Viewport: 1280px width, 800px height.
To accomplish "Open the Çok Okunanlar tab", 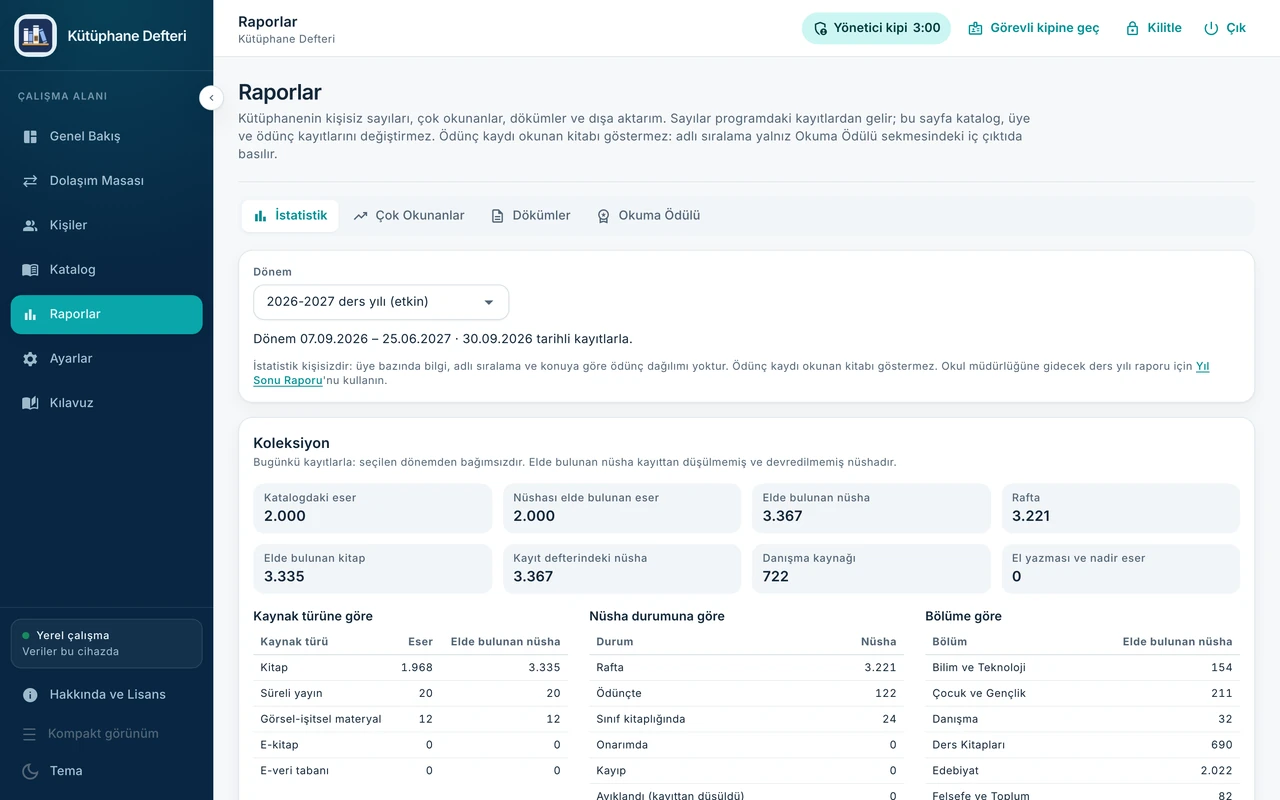I will tap(409, 215).
